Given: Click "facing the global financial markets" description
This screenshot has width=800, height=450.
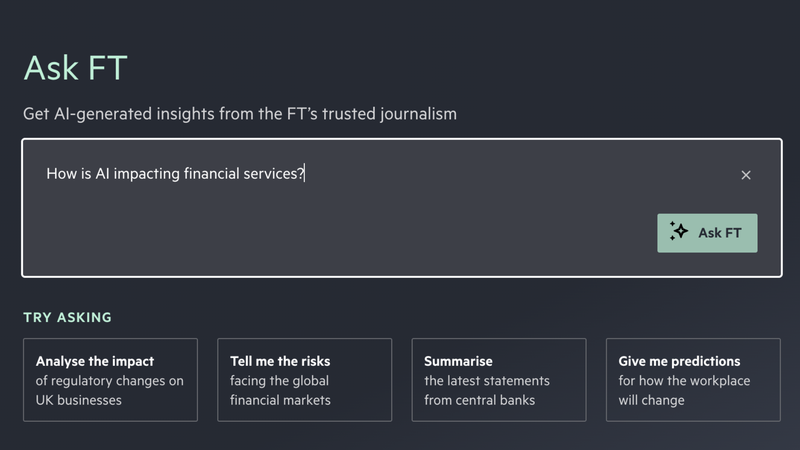Looking at the screenshot, I should tap(280, 391).
